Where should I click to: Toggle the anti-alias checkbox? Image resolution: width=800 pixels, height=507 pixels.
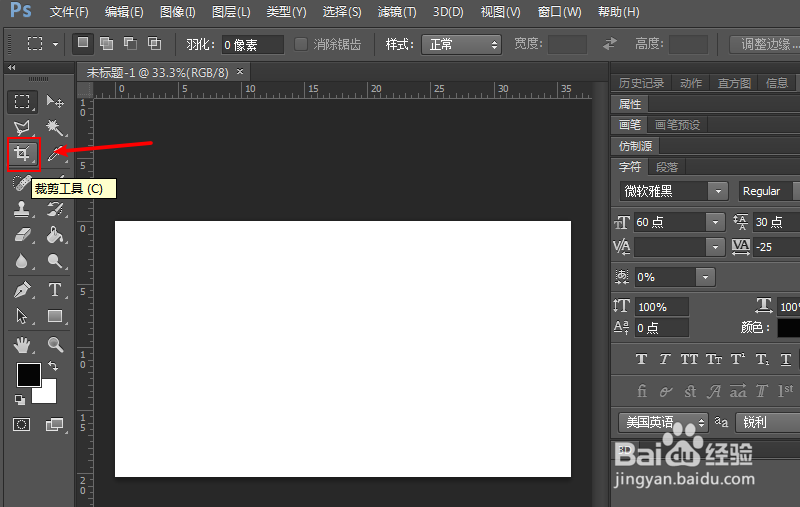pos(301,44)
